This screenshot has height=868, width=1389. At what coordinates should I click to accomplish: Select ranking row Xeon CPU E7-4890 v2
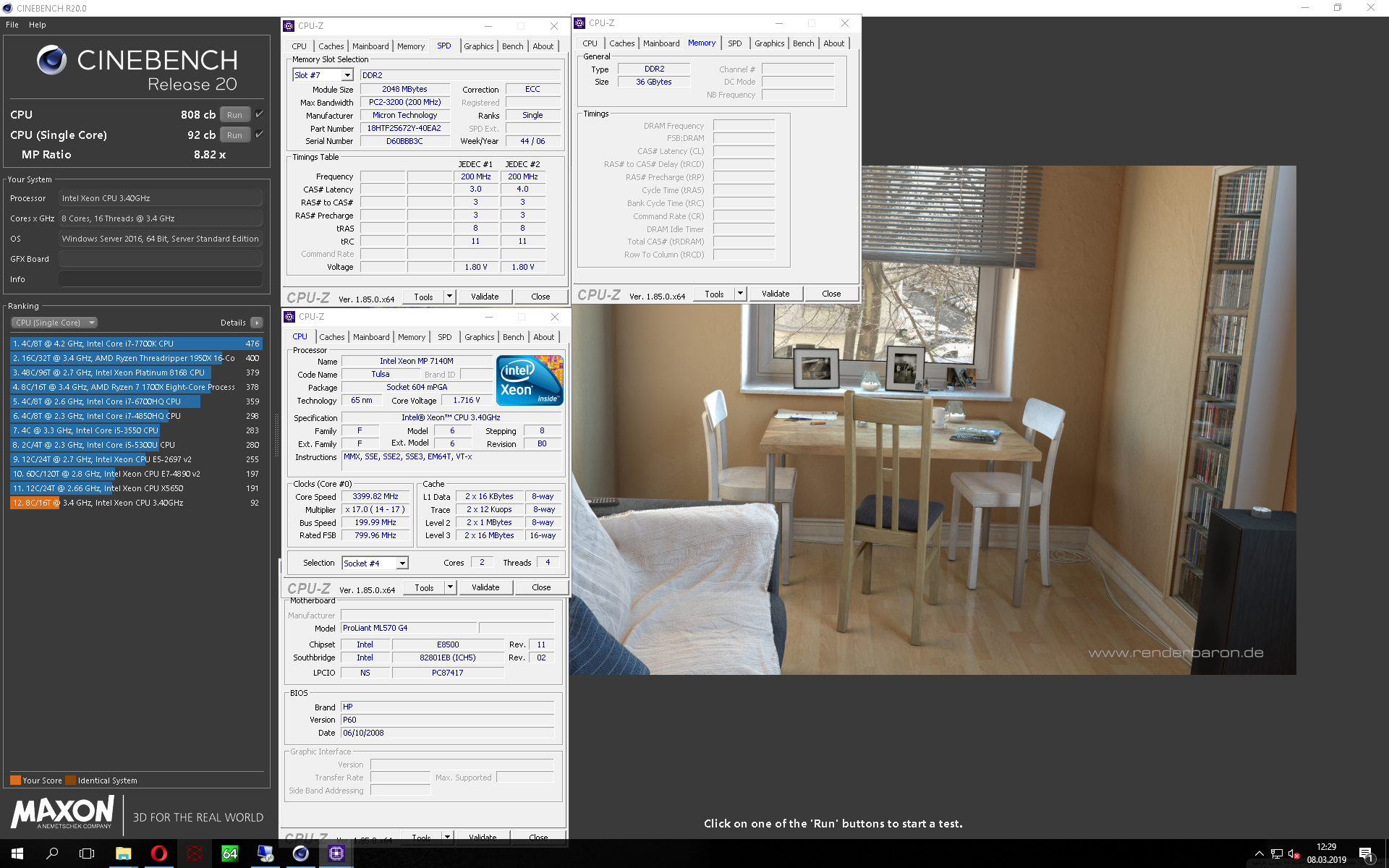(136, 474)
